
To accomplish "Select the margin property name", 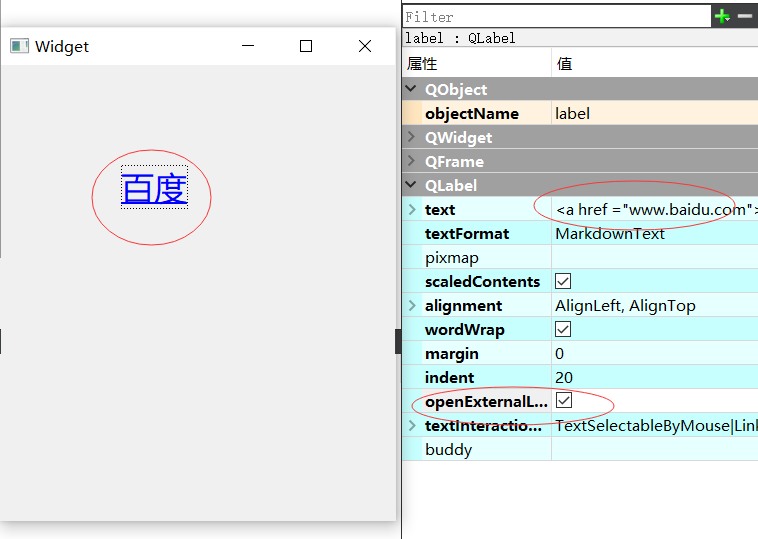I will point(452,354).
